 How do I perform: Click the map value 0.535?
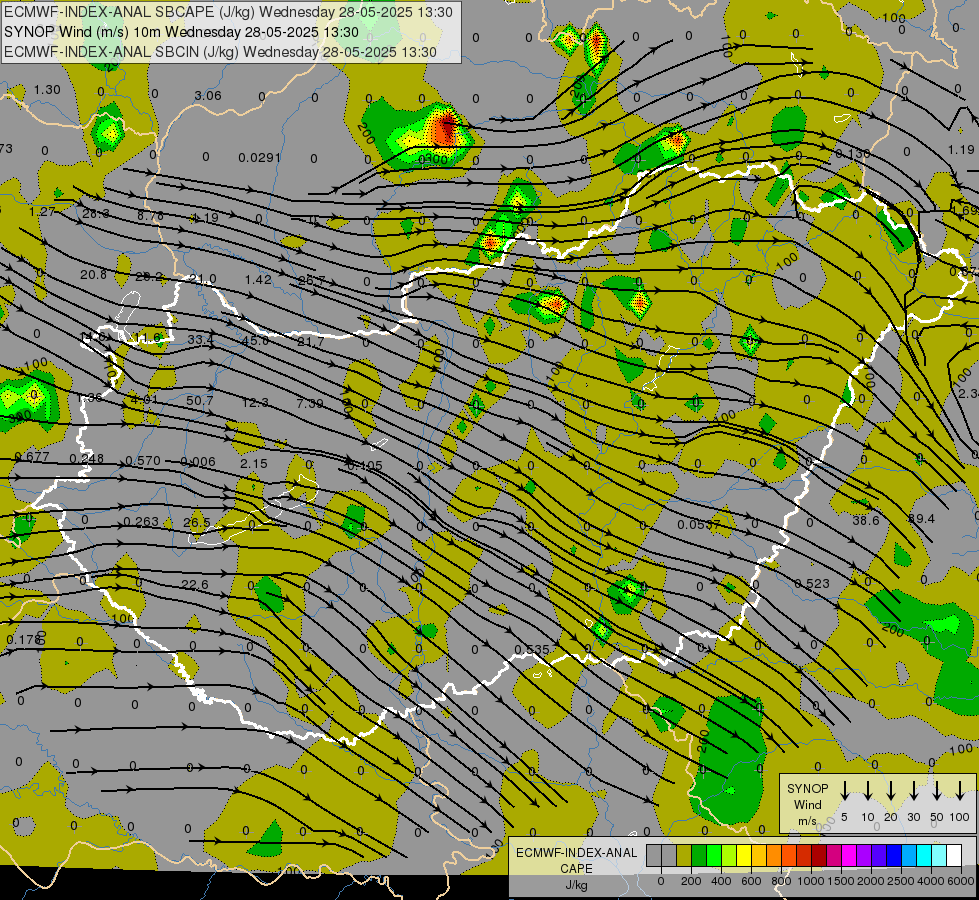[x=532, y=650]
